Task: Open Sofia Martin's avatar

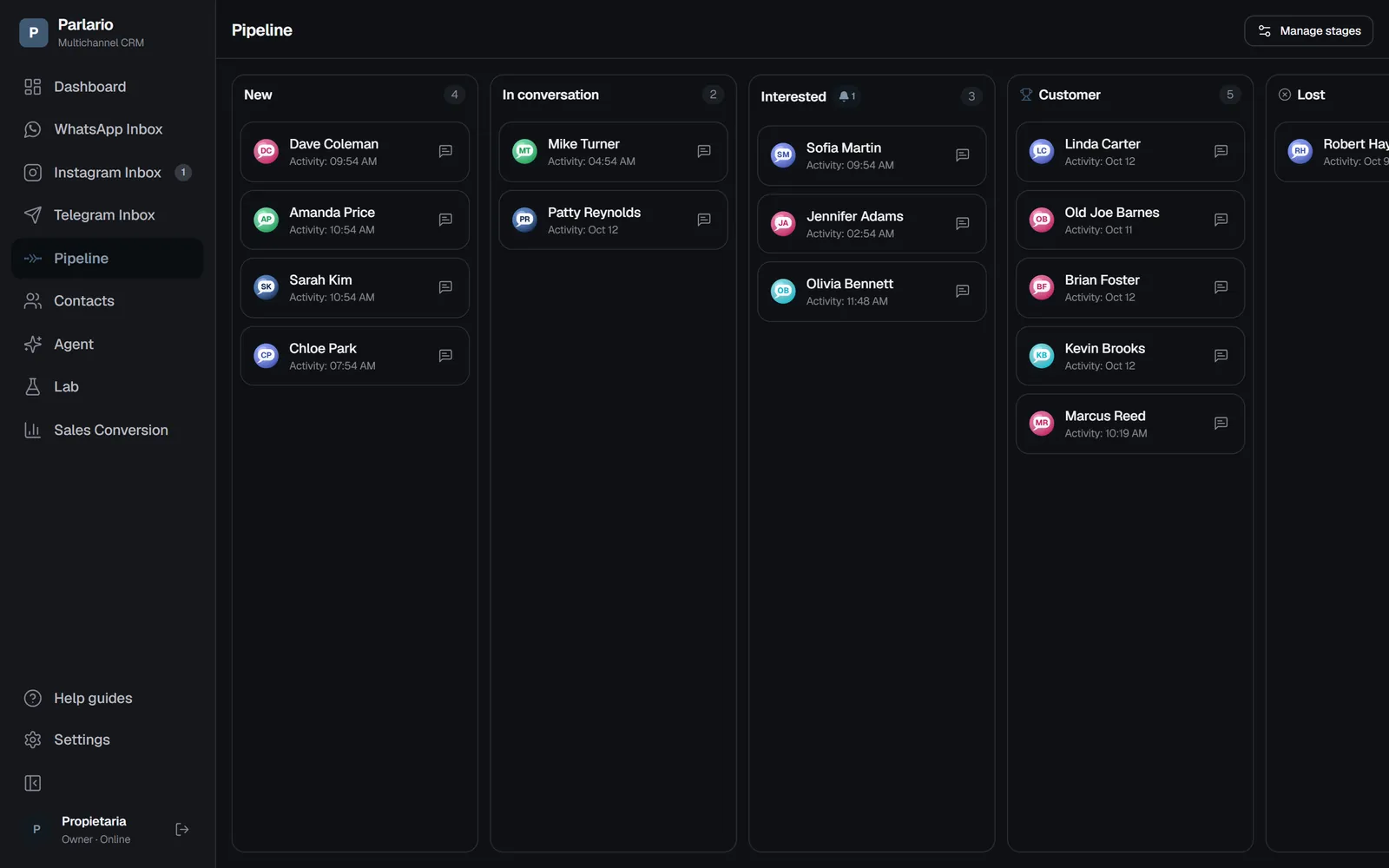Action: (783, 155)
